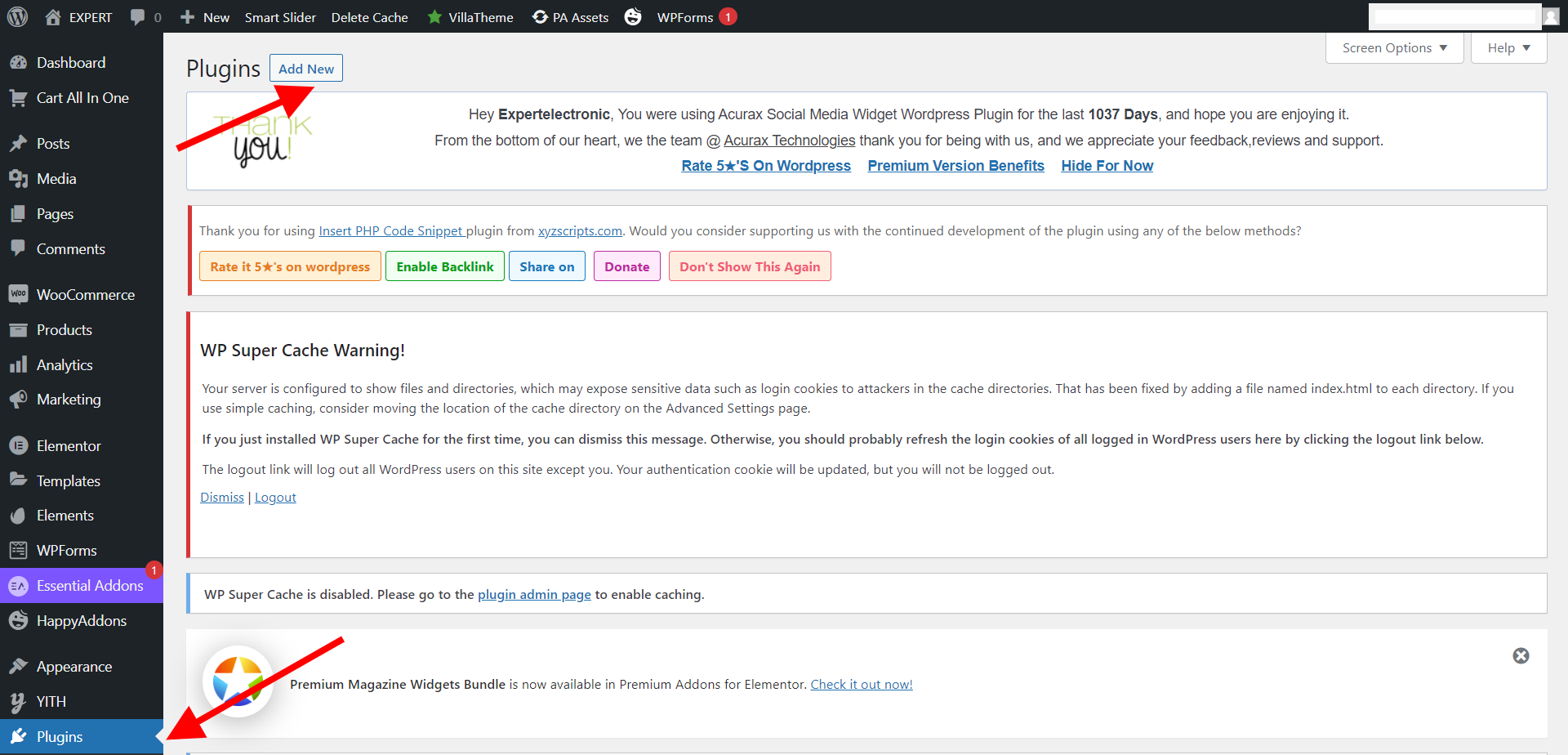
Task: Click the PA Assets refresh icon
Action: pos(540,17)
